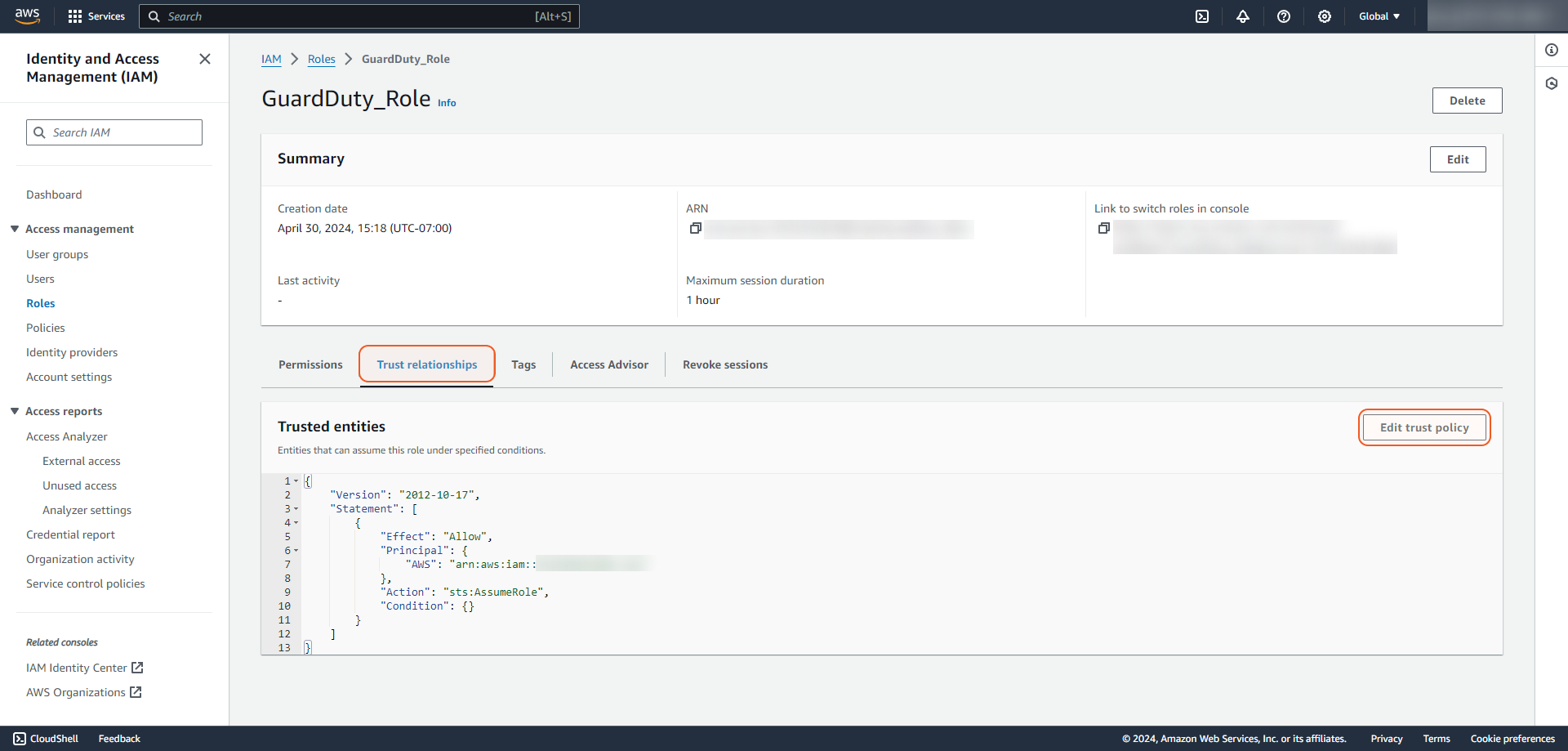Collapse the Access reports section
Screen dimensions: 1568x751
[x=15, y=411]
